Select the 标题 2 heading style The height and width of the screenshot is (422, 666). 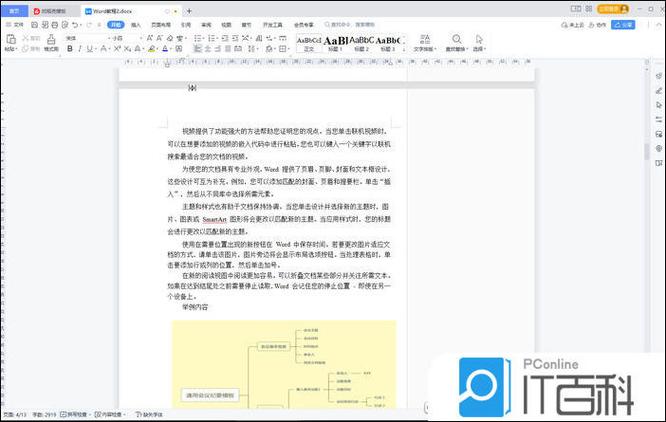pos(361,44)
